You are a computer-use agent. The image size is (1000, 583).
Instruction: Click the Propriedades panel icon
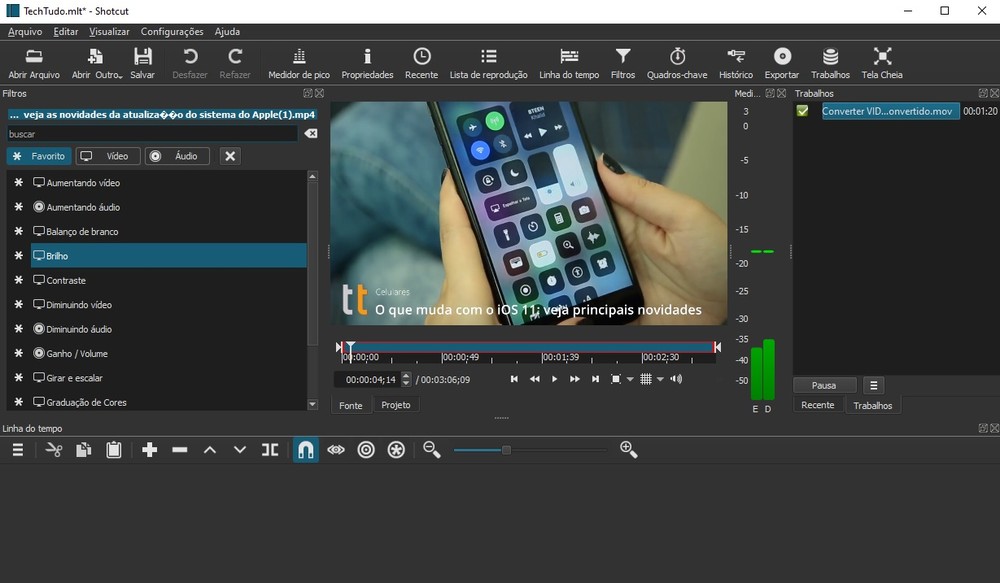pos(366,62)
